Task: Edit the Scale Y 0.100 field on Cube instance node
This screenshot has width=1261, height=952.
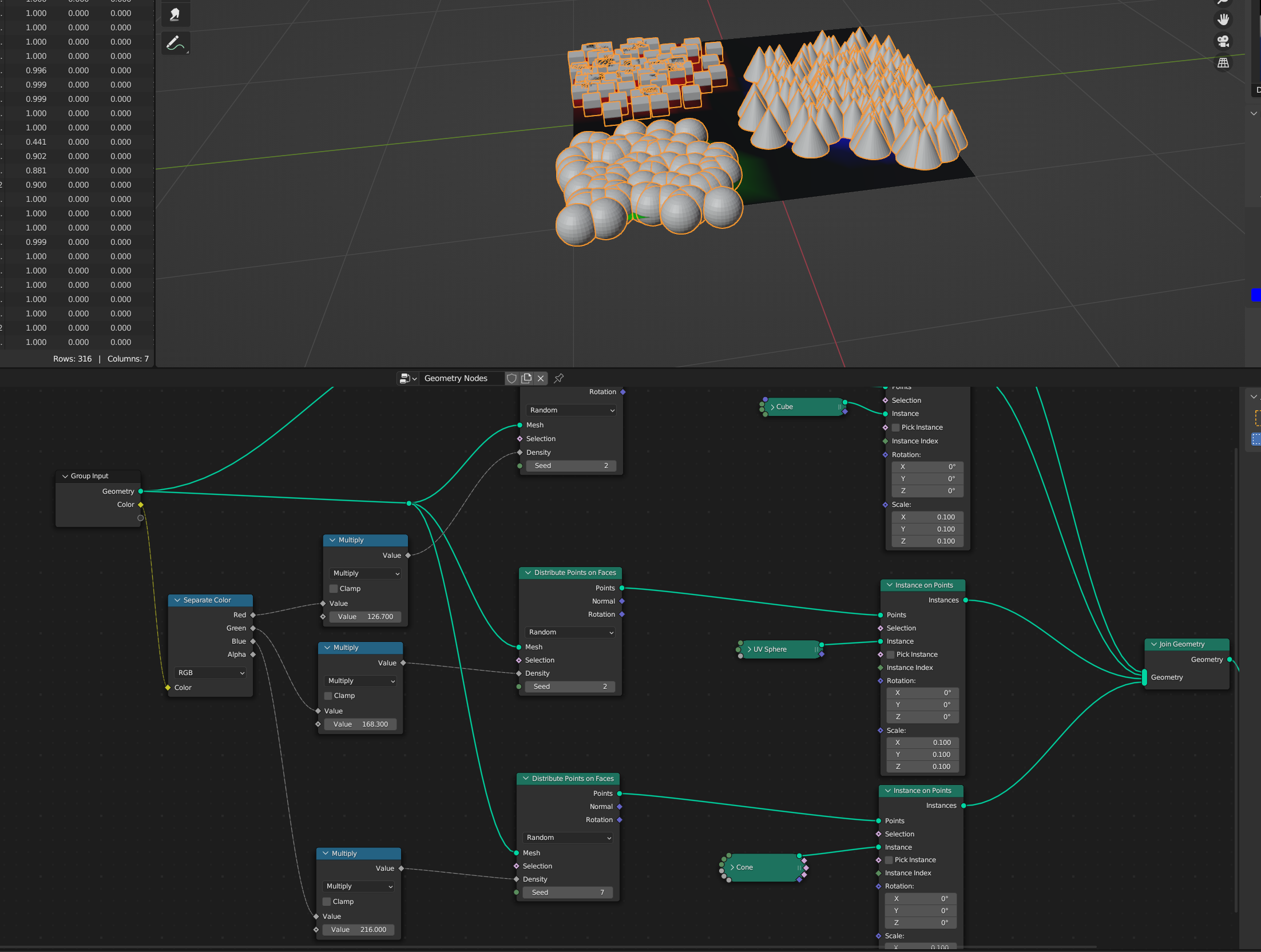Action: (x=928, y=529)
